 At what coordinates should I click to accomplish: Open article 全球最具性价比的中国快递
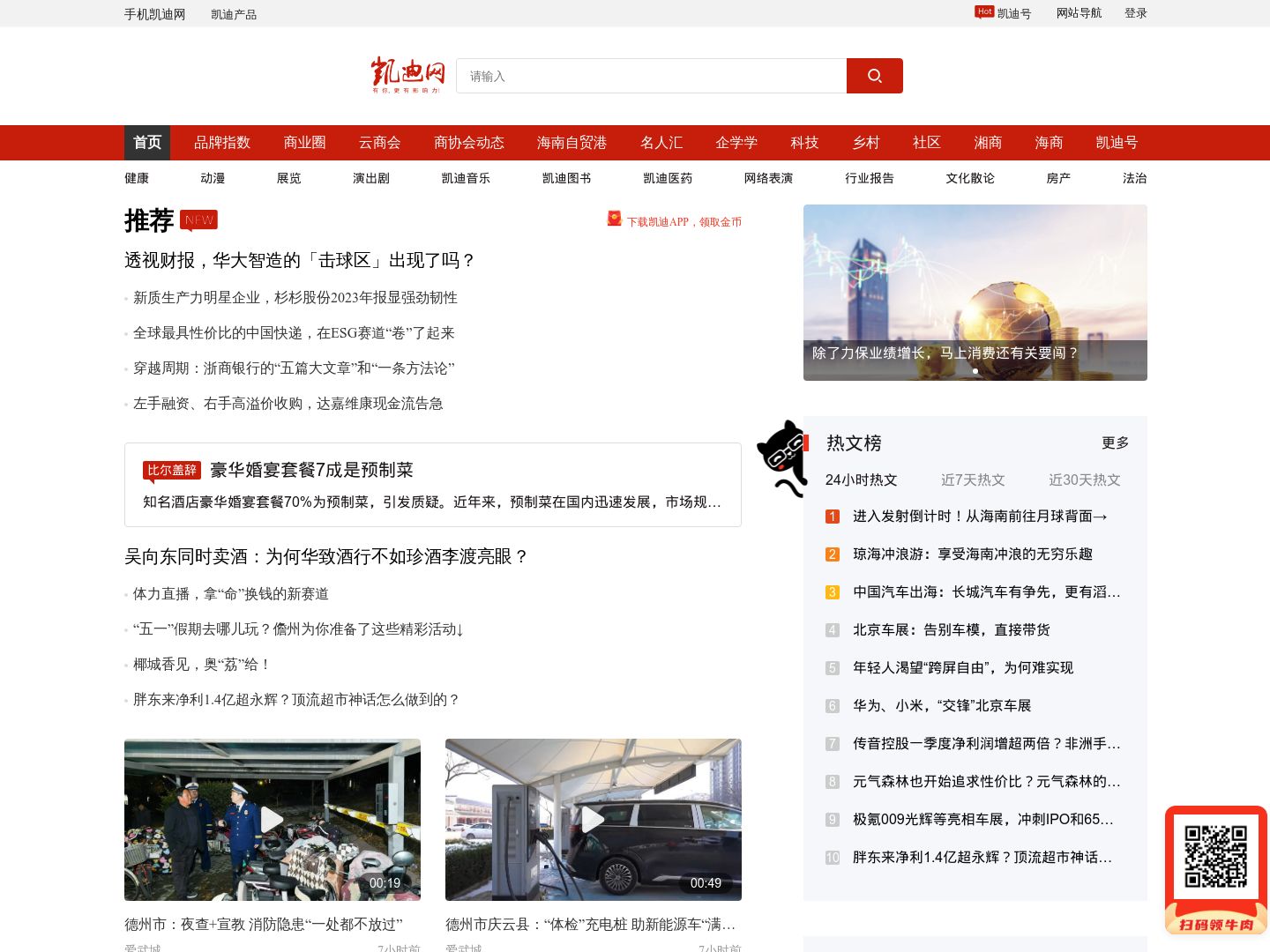click(294, 333)
